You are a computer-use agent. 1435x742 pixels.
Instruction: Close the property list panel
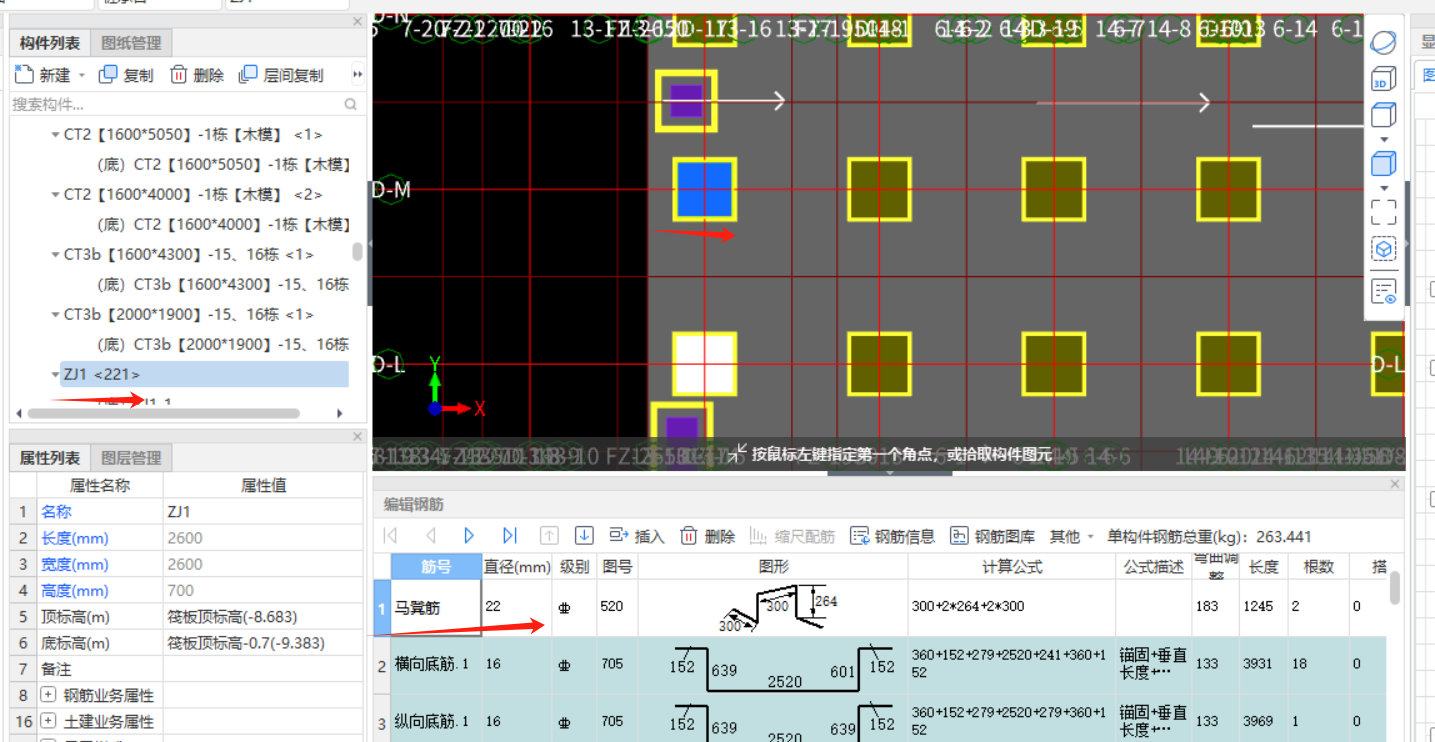coord(357,436)
